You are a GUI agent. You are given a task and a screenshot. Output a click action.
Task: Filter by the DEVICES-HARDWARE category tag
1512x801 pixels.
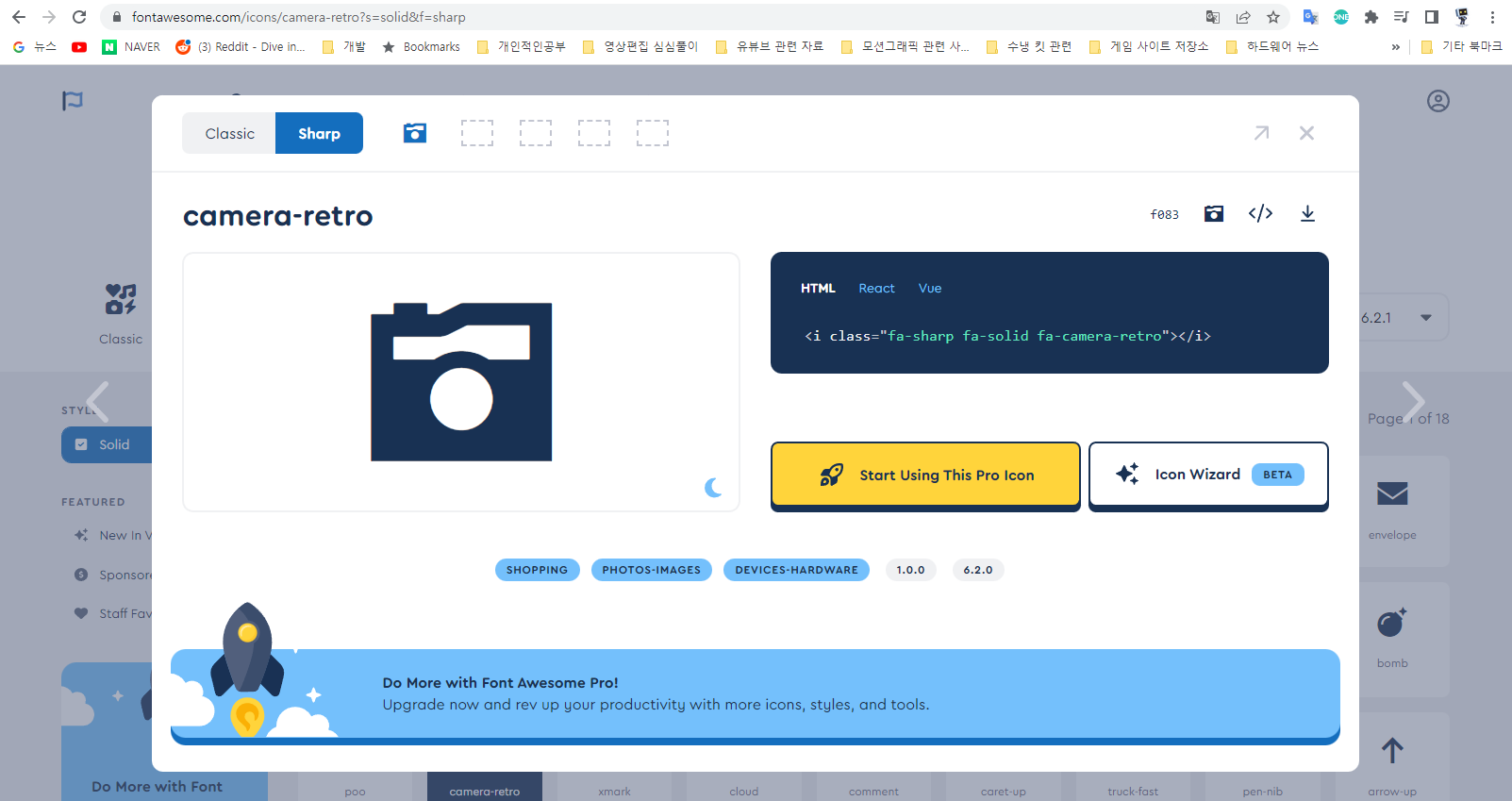click(796, 570)
